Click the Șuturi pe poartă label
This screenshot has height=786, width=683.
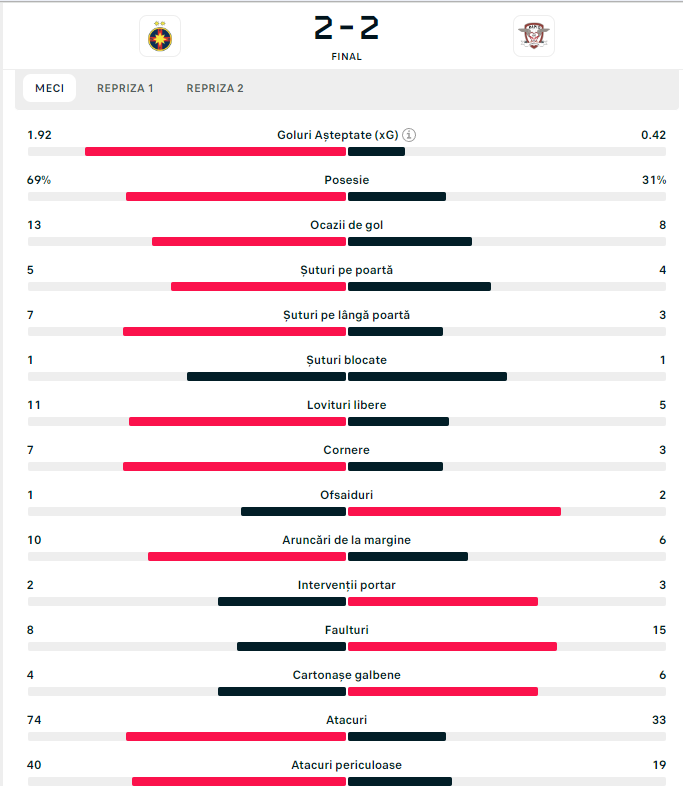tap(346, 270)
